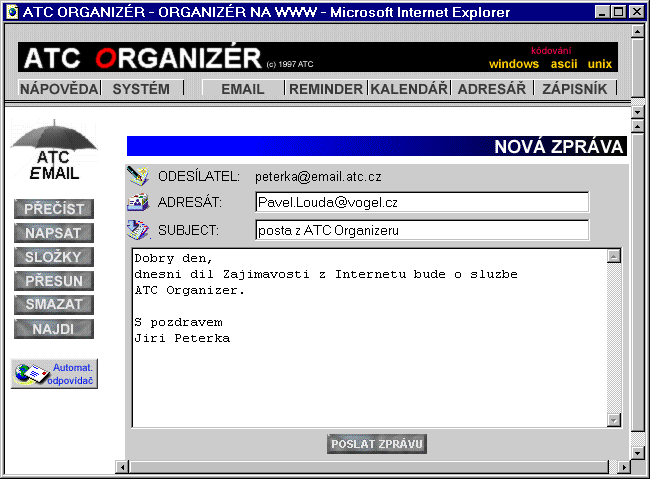The height and width of the screenshot is (479, 650).
Task: Click the message body scroll-down arrow
Action: coord(614,420)
